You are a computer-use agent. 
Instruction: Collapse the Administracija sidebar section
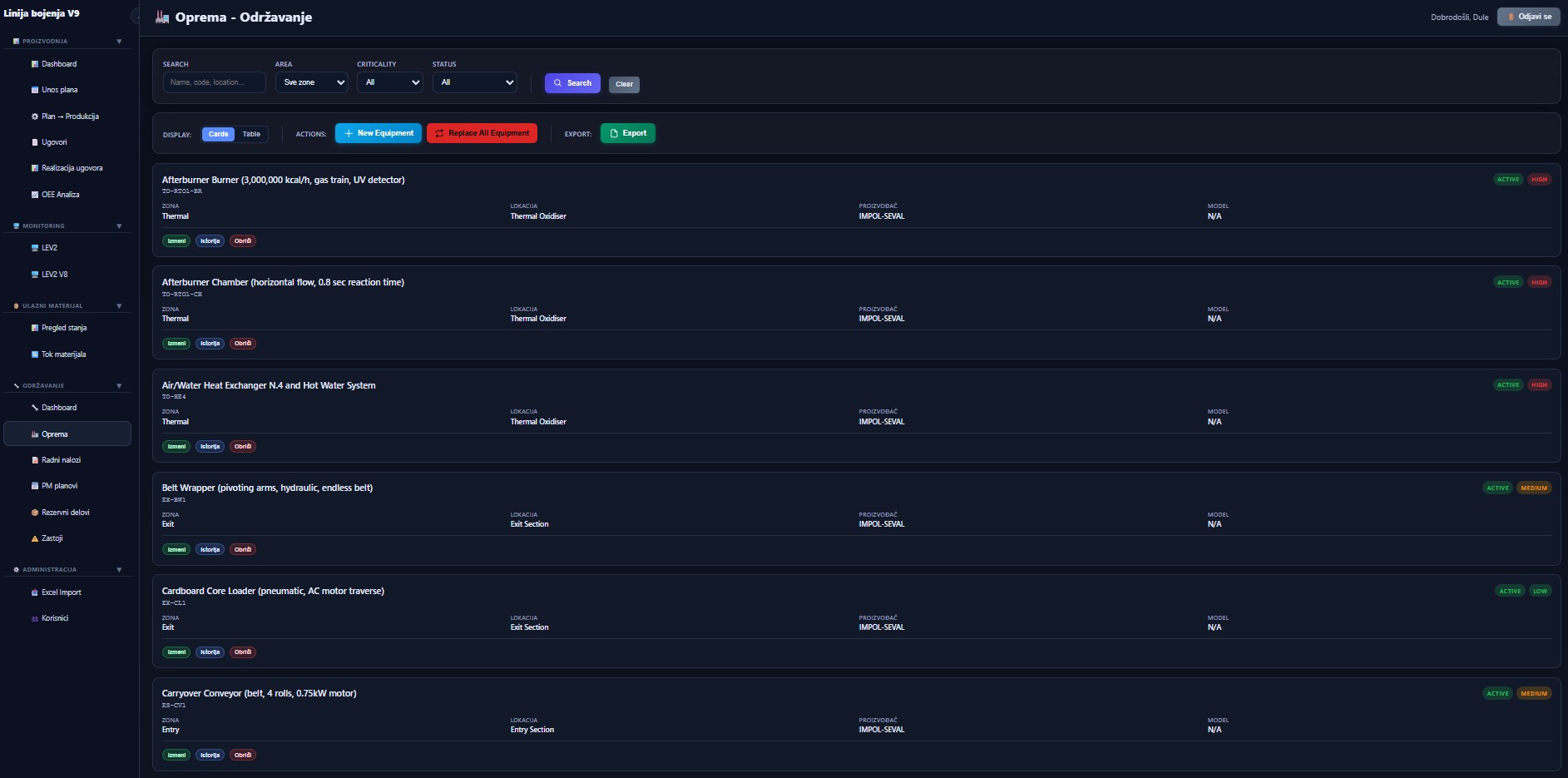click(119, 570)
